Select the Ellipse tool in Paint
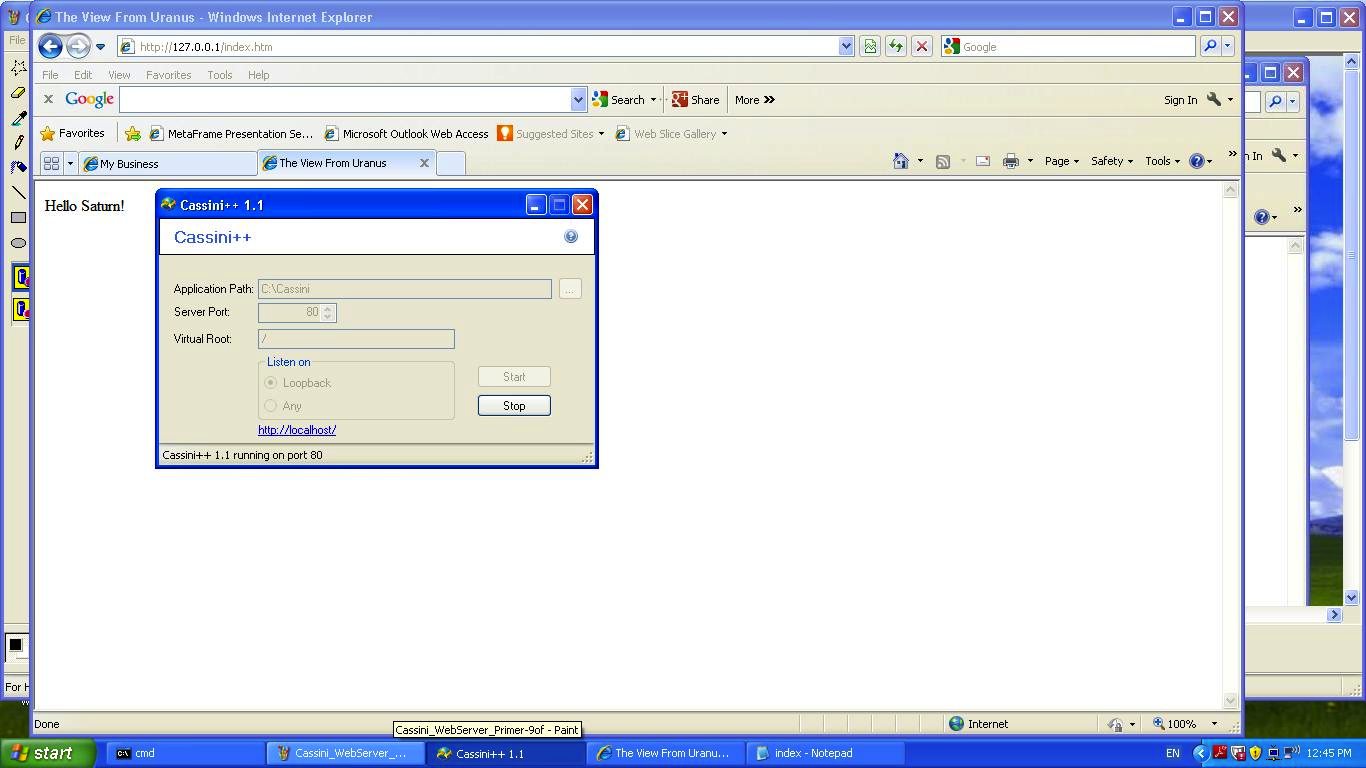The image size is (1366, 768). click(x=18, y=243)
